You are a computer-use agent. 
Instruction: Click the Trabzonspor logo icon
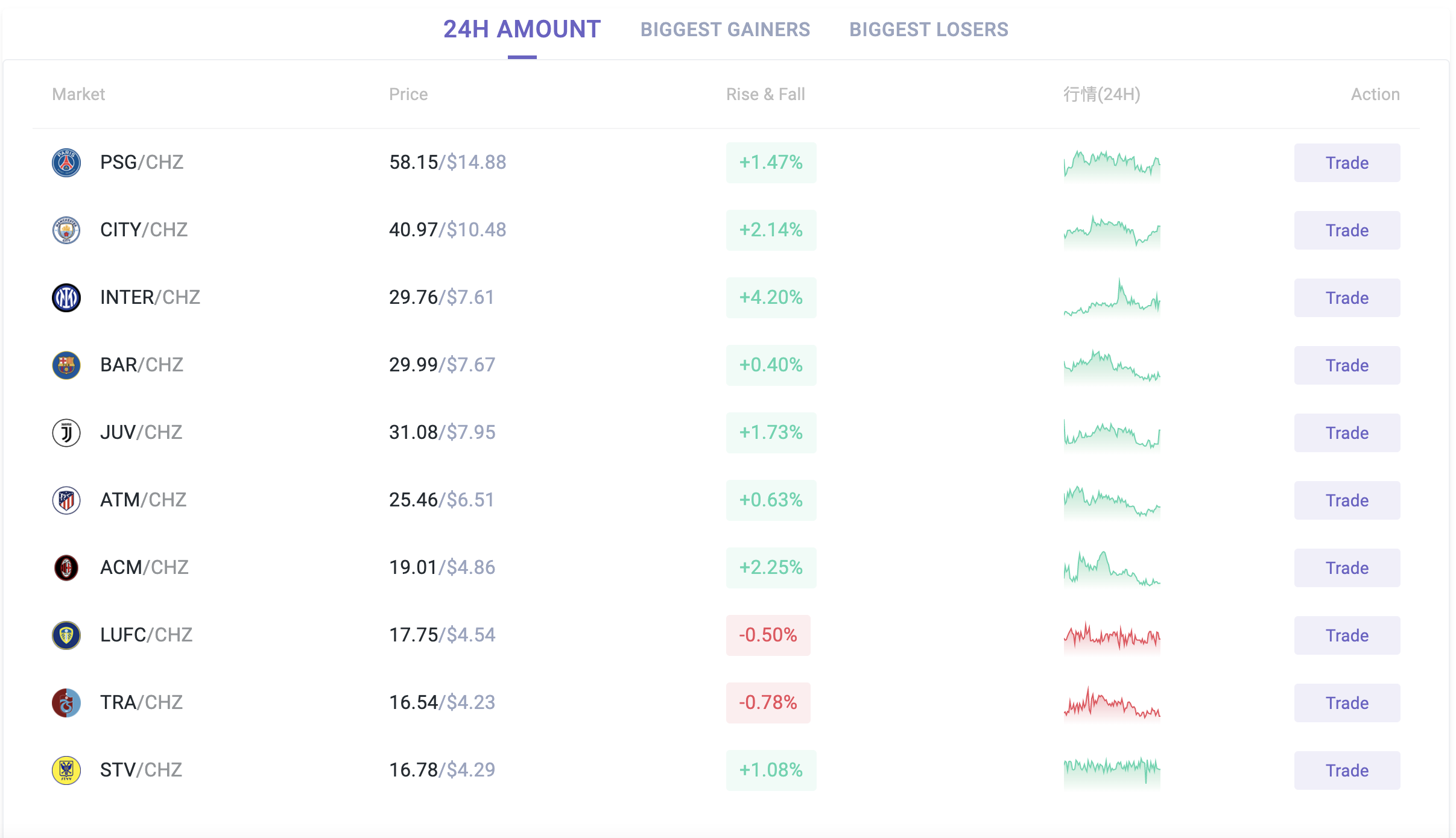(66, 703)
